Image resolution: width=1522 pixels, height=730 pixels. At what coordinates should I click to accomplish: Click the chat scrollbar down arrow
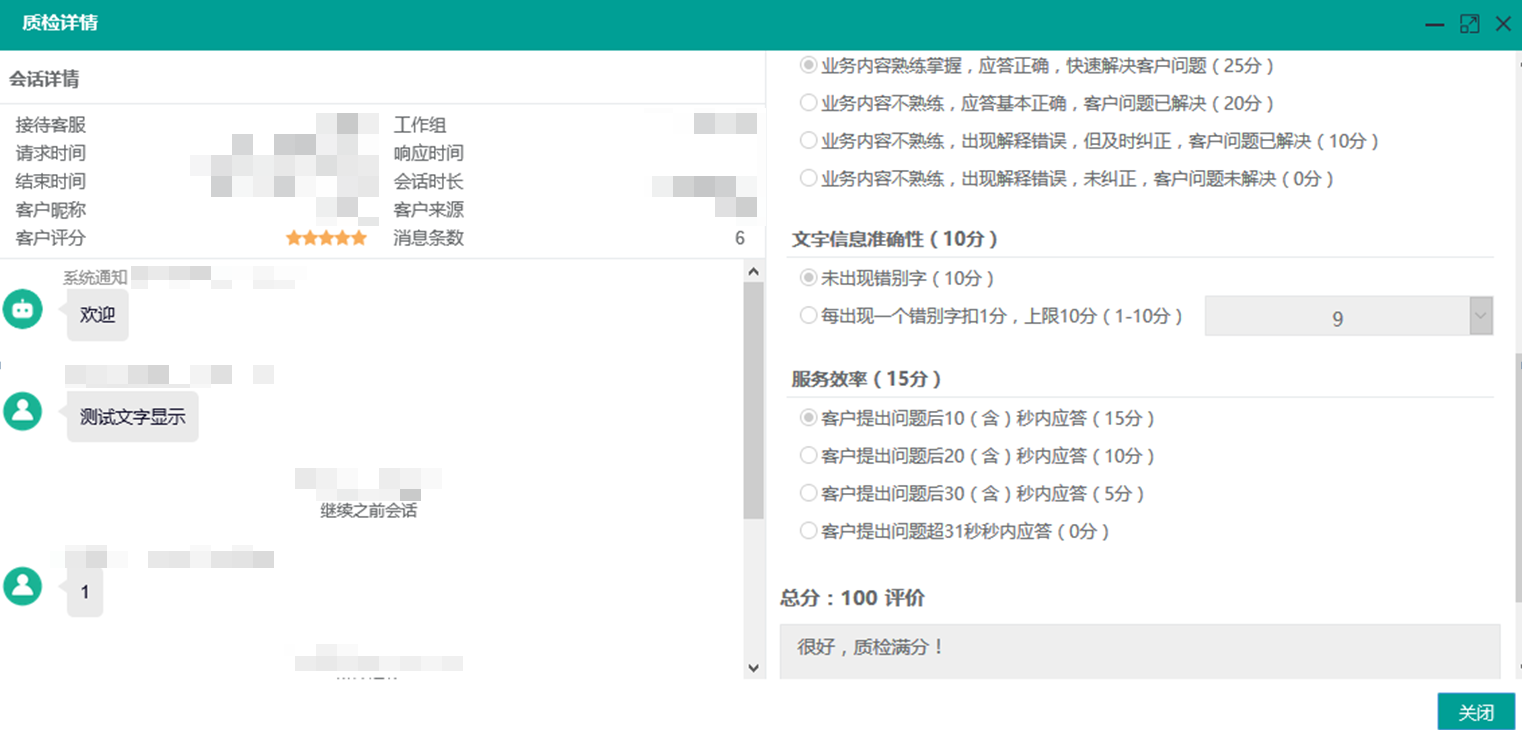point(754,667)
